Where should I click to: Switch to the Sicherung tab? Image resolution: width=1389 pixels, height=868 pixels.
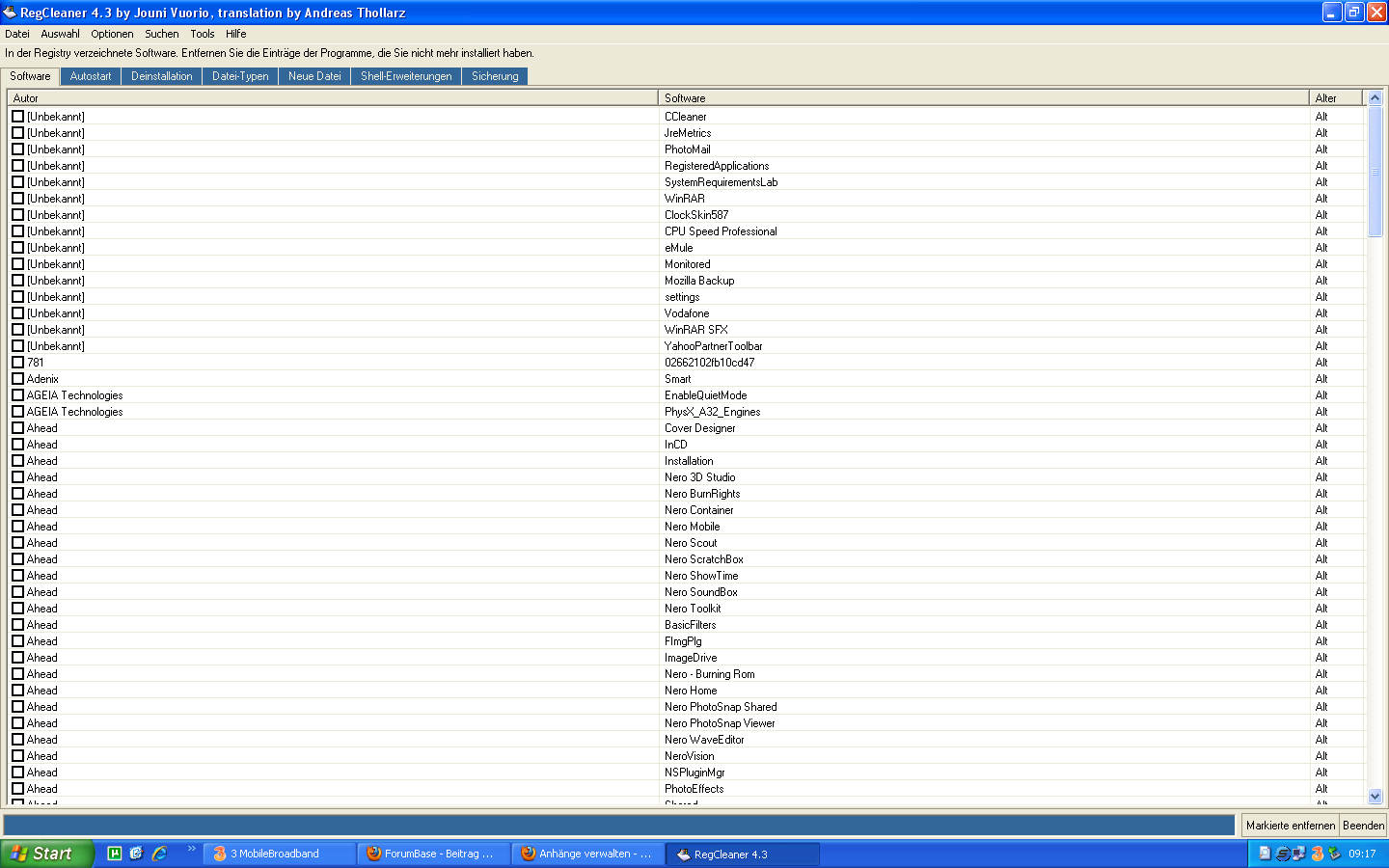(495, 76)
